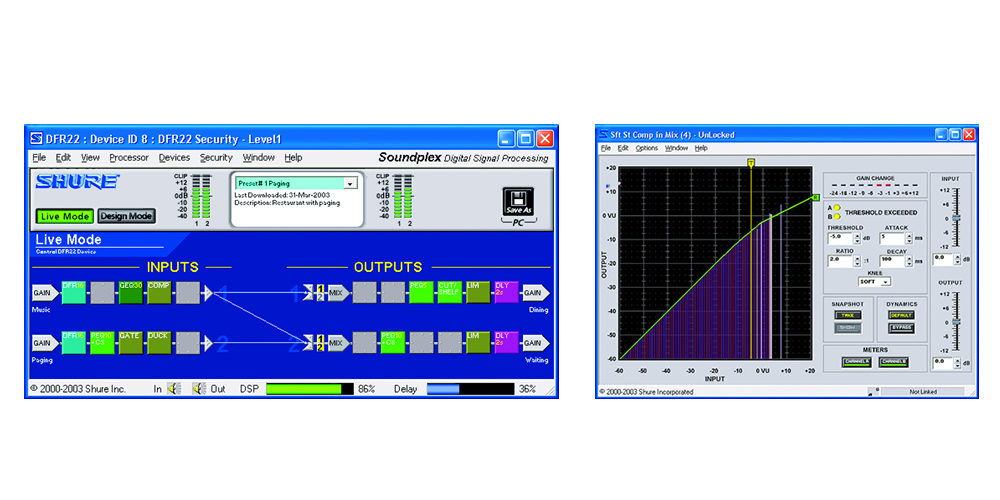
Task: Switch to Live Mode
Action: tap(64, 216)
